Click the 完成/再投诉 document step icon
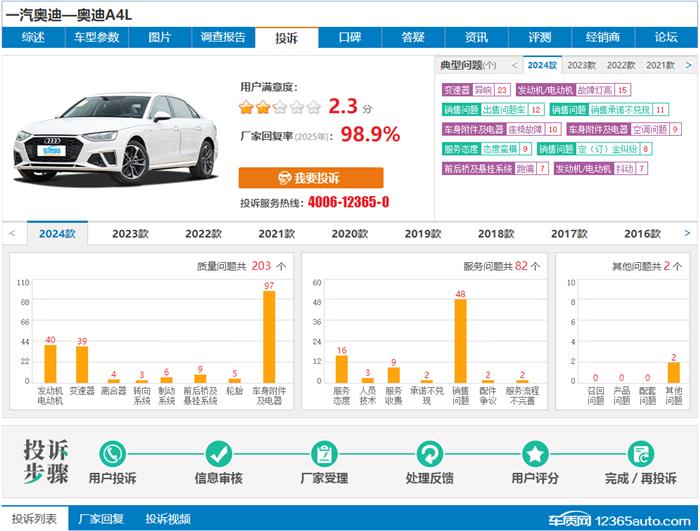Viewport: 700px width, 531px height. 641,454
